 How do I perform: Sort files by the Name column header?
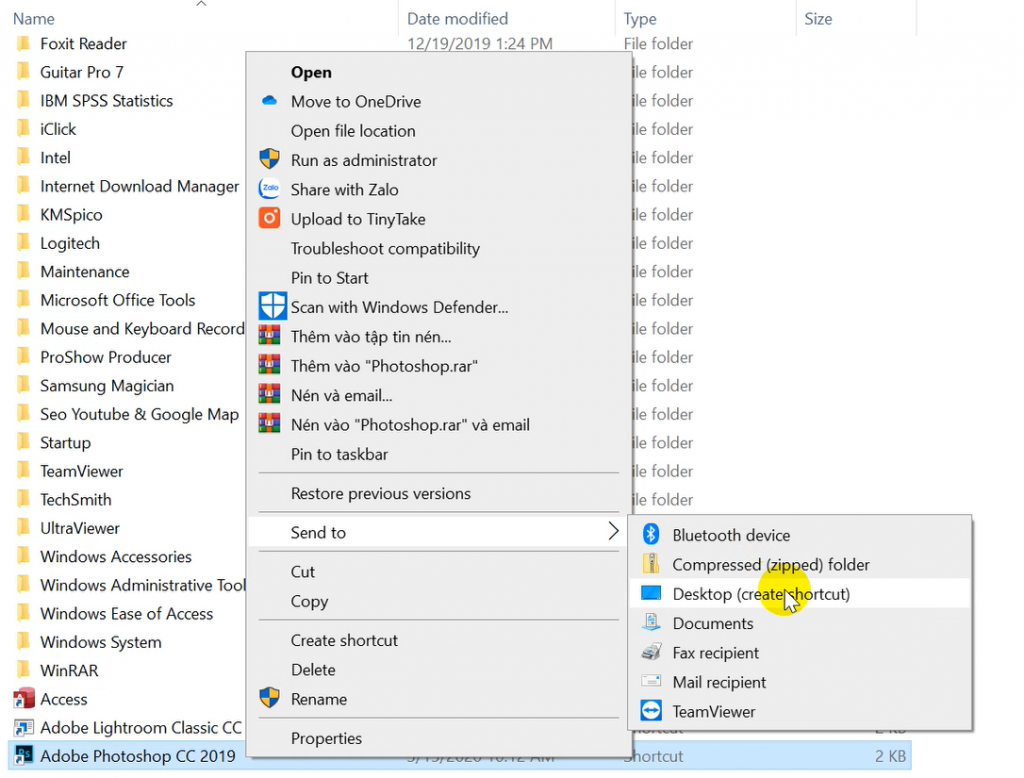33,19
